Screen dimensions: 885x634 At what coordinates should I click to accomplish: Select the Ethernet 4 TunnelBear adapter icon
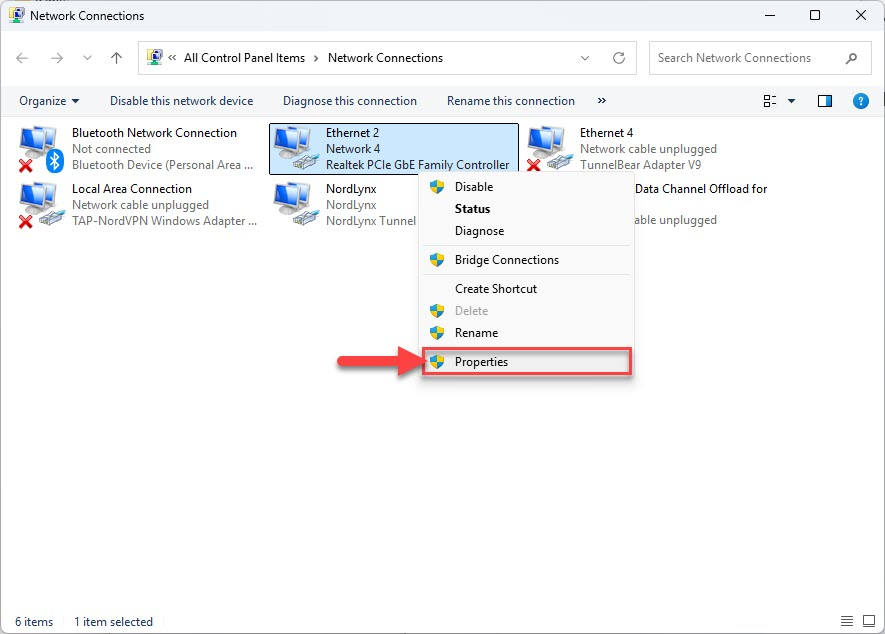pos(547,149)
